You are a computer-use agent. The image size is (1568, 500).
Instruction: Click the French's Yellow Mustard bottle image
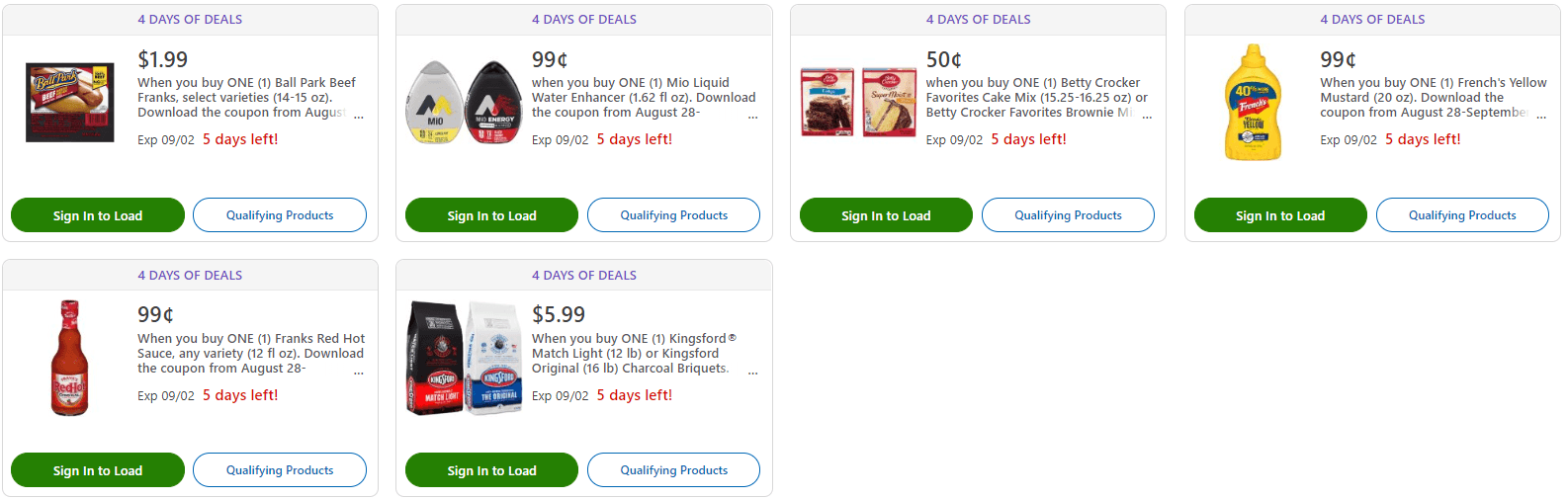tap(1252, 103)
